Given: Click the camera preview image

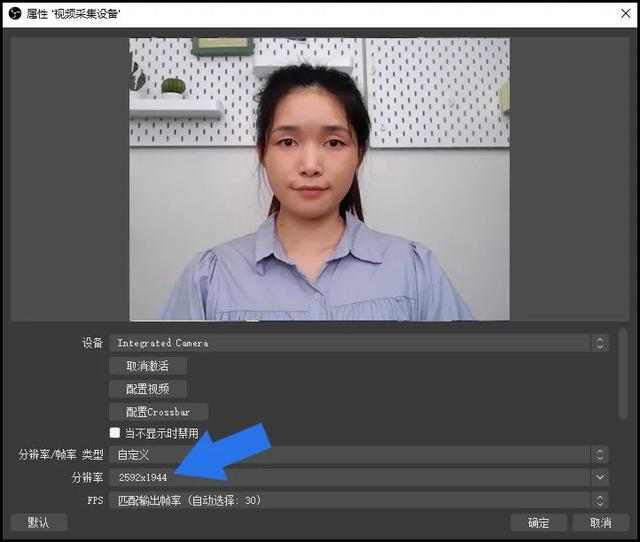Looking at the screenshot, I should tap(320, 179).
